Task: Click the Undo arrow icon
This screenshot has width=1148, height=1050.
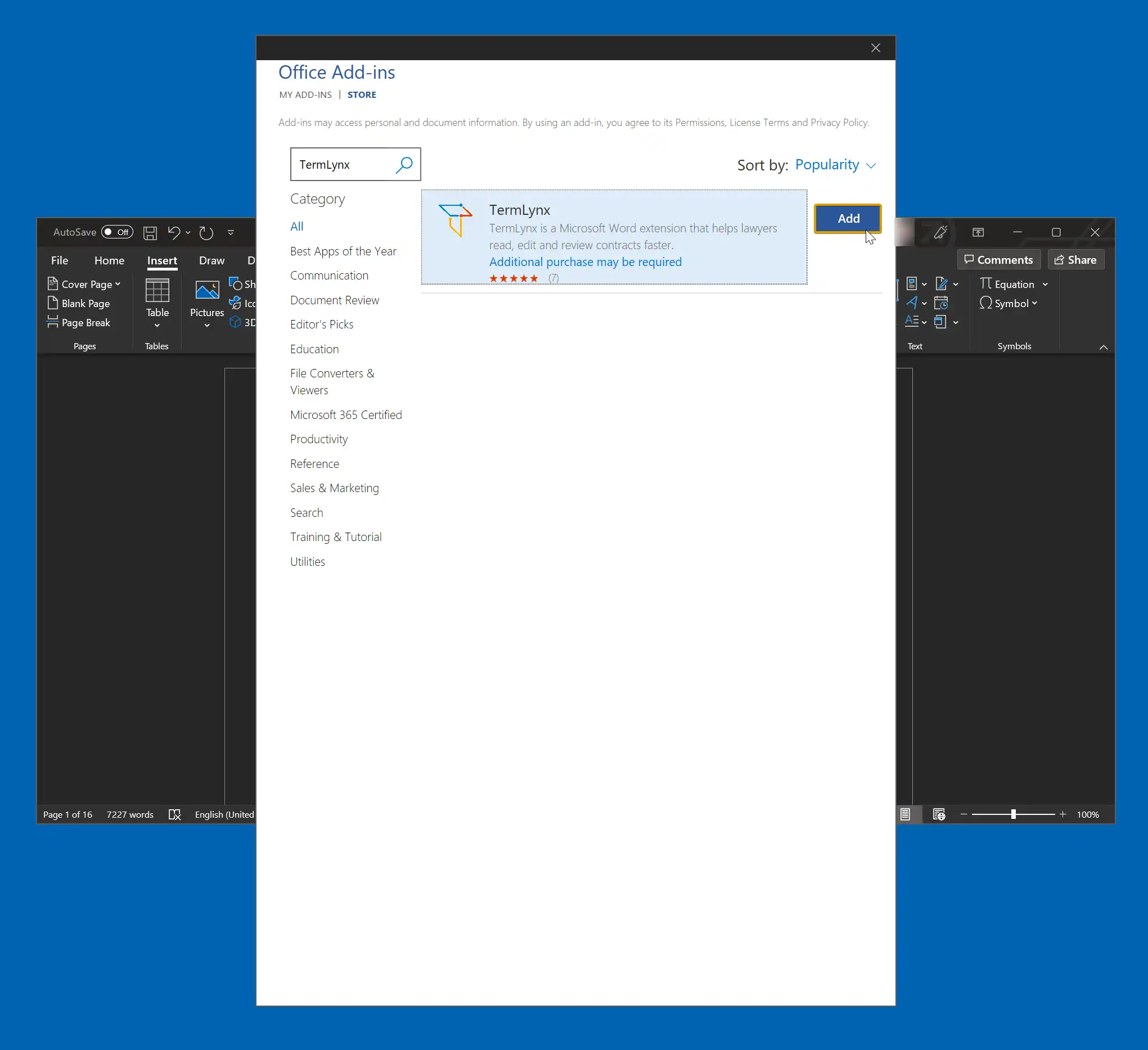Action: pos(174,232)
